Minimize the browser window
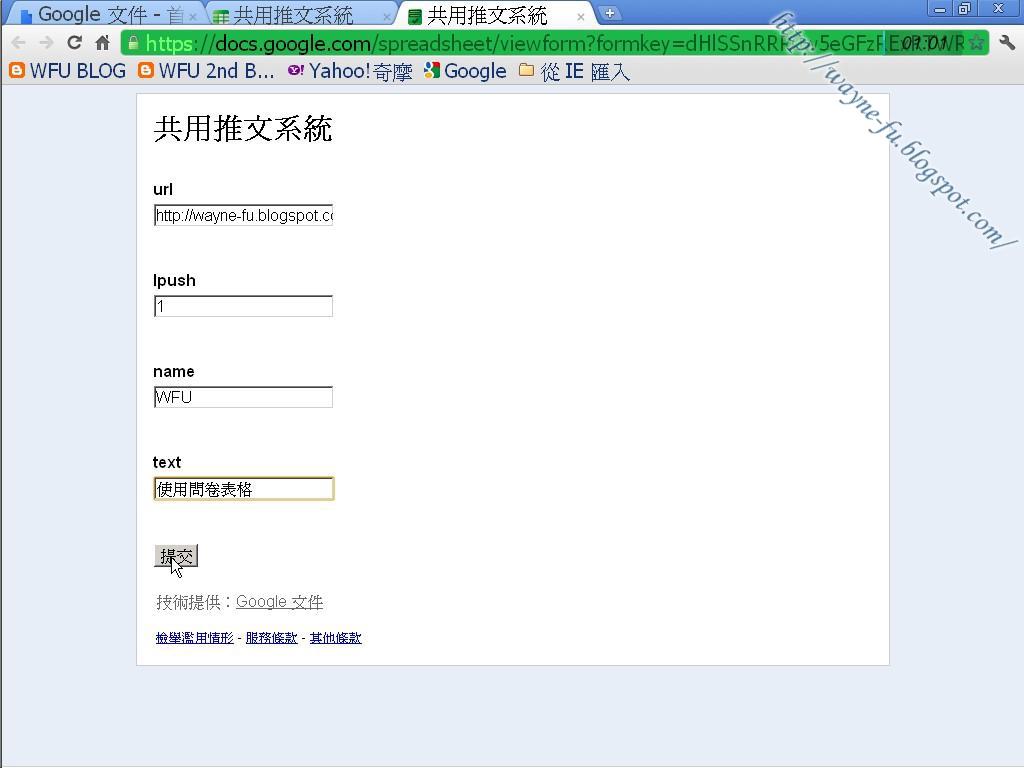The width and height of the screenshot is (1024, 768). point(940,9)
